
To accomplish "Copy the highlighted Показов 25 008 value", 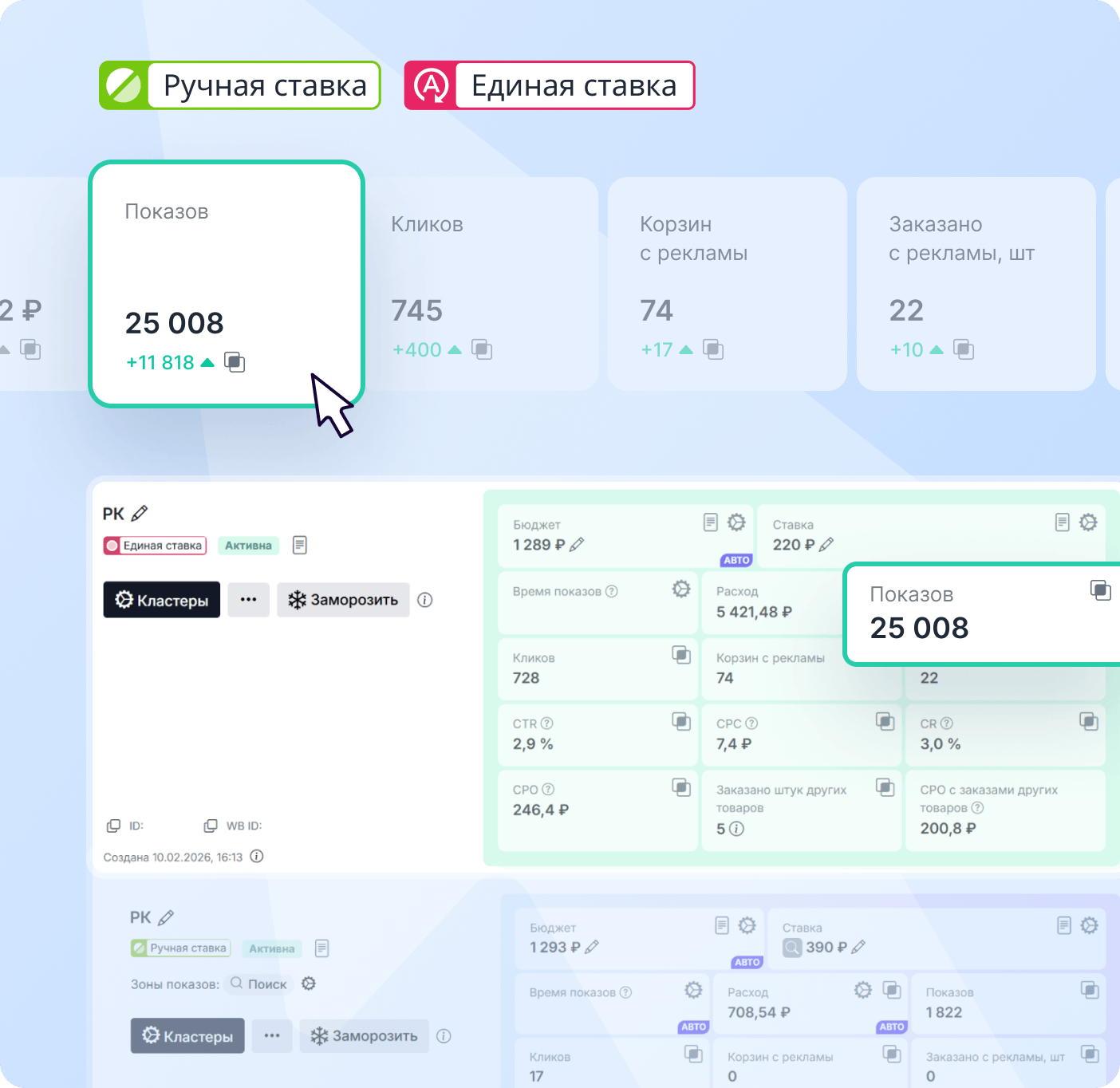I will (1102, 590).
